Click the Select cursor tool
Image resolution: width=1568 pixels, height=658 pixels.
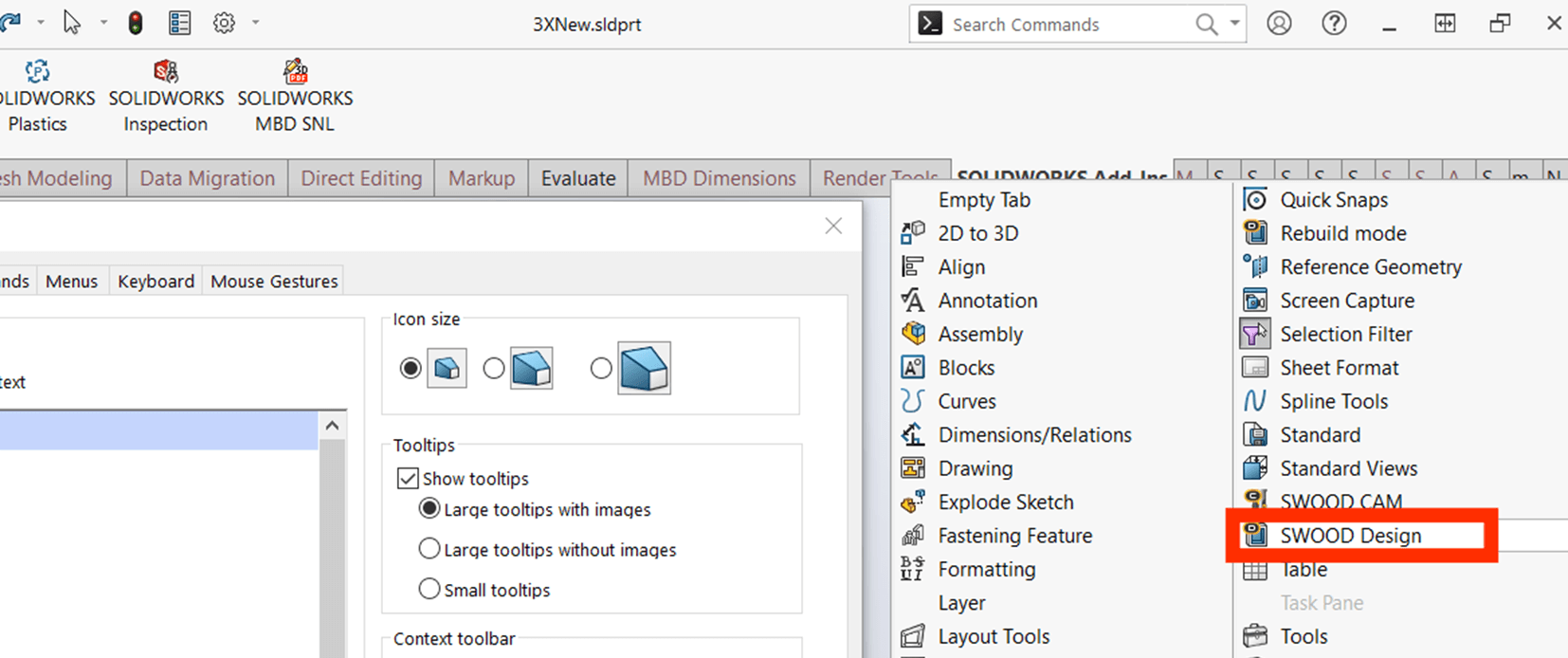tap(72, 23)
